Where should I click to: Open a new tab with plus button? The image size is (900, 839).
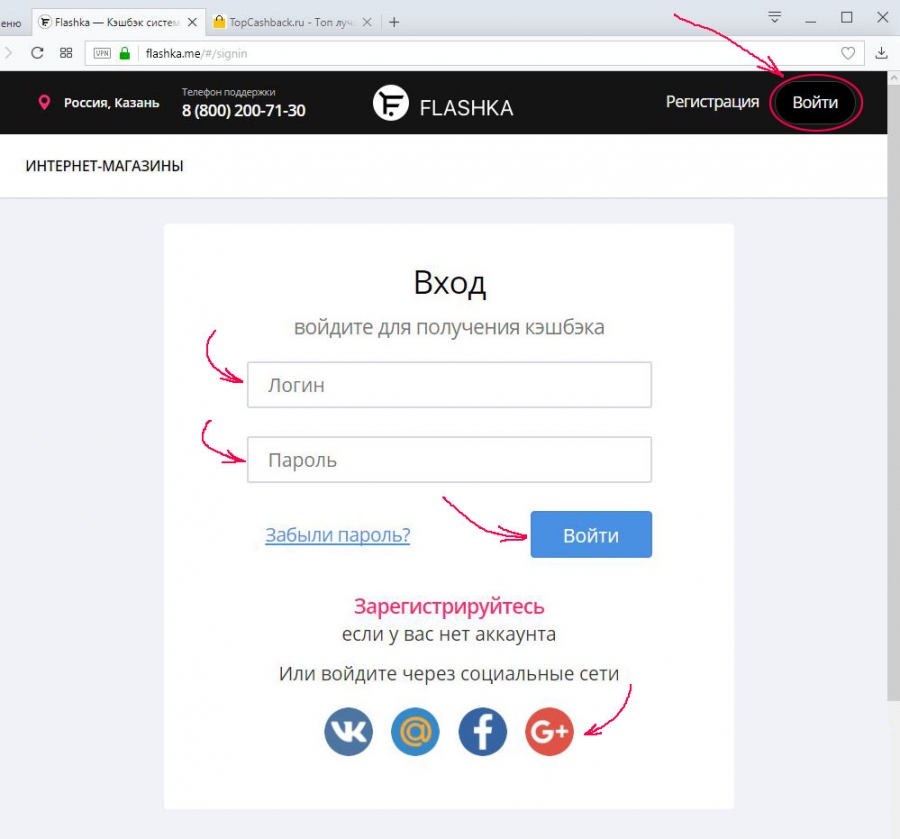(x=394, y=22)
